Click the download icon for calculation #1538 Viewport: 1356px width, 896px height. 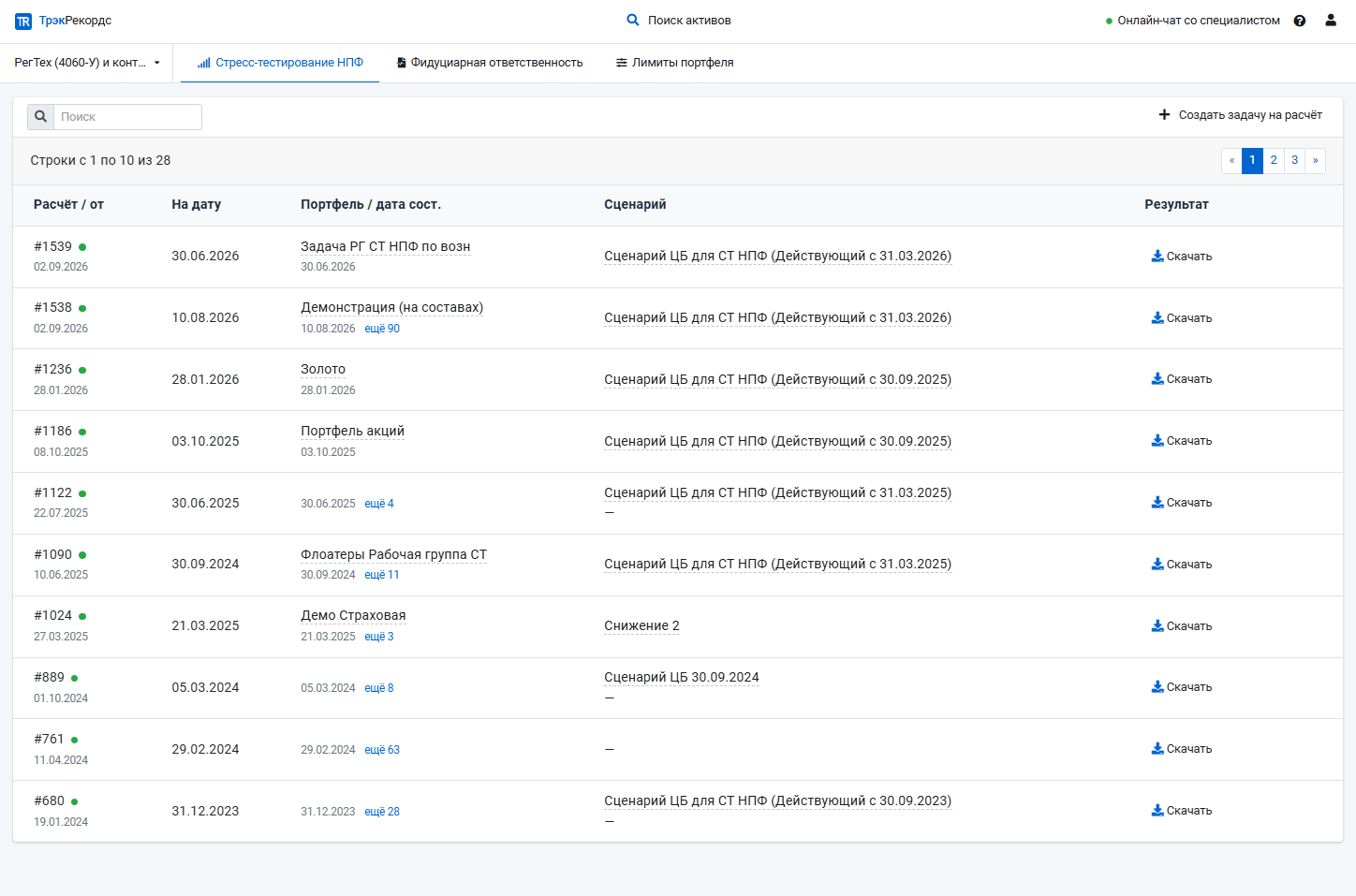click(1157, 317)
